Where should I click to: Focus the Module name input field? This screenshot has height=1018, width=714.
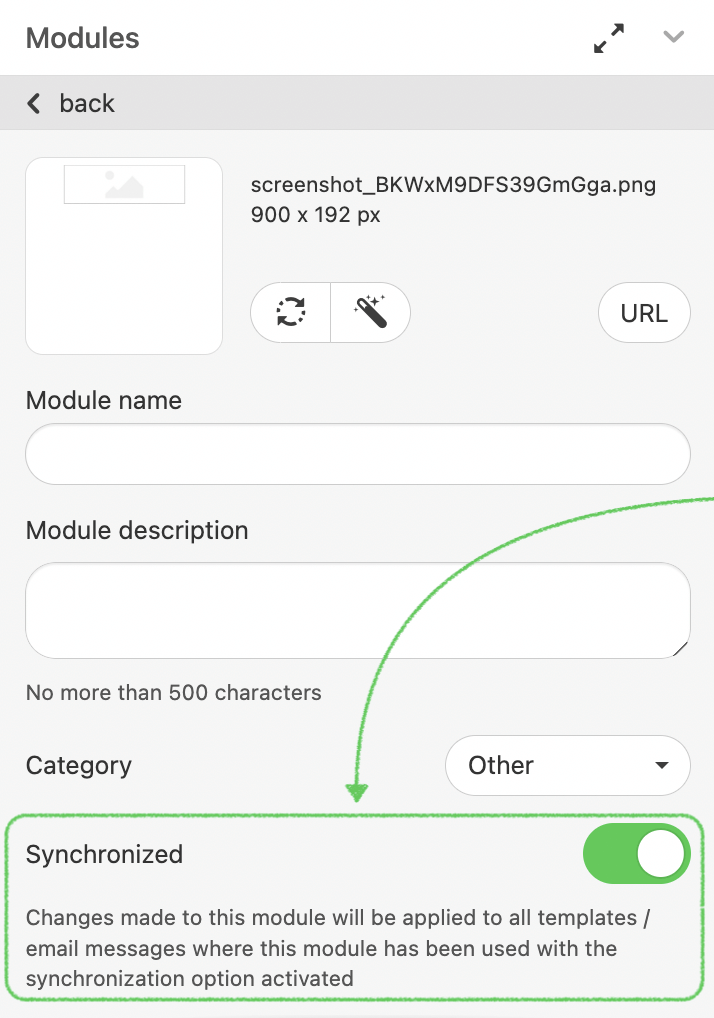point(357,454)
